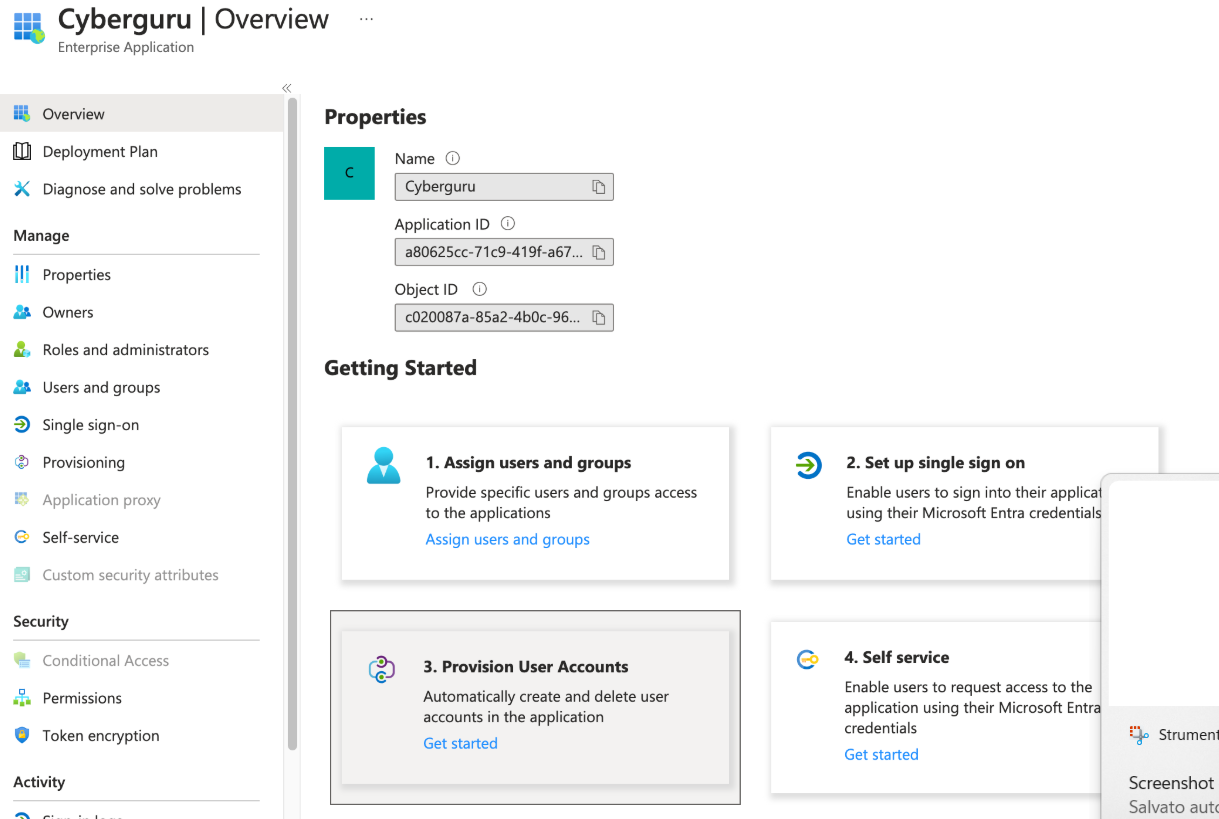Click the Diagnose wrench icon
1219x819 pixels.
point(22,189)
